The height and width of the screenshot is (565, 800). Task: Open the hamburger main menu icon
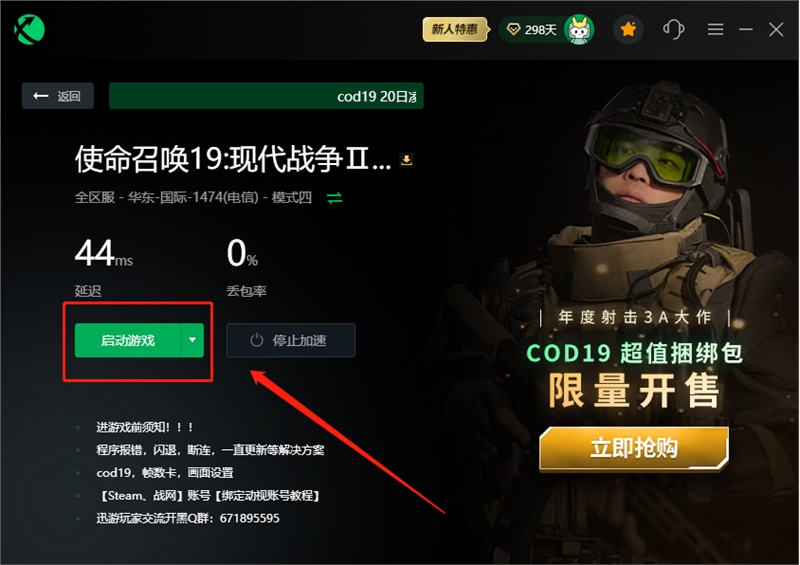click(x=715, y=30)
